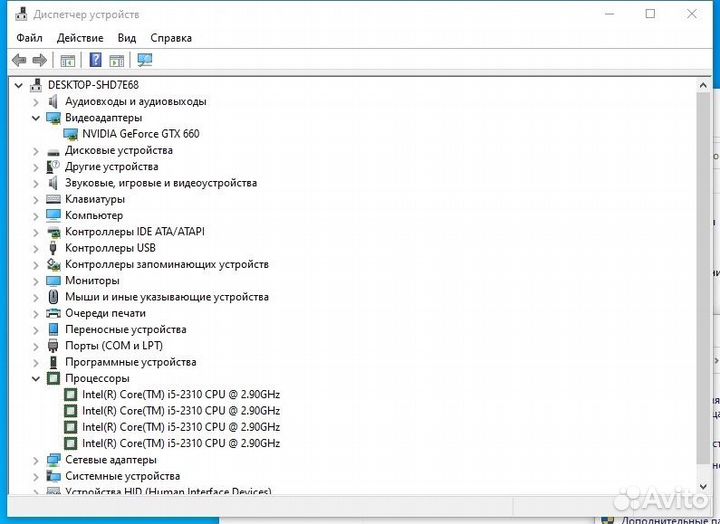Collapse the Процессоры branch

click(x=36, y=379)
